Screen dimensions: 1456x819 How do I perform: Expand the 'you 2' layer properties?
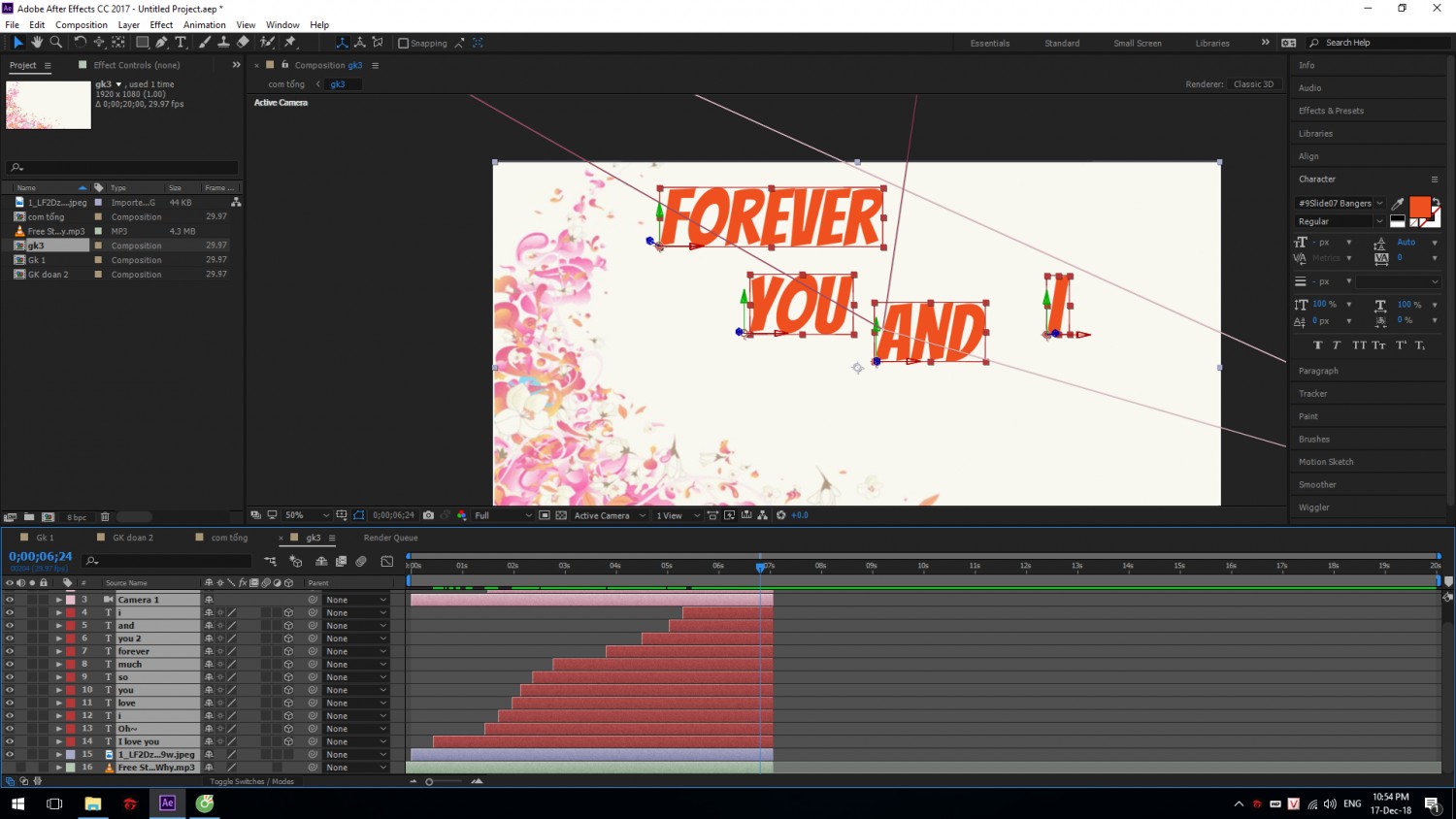58,639
